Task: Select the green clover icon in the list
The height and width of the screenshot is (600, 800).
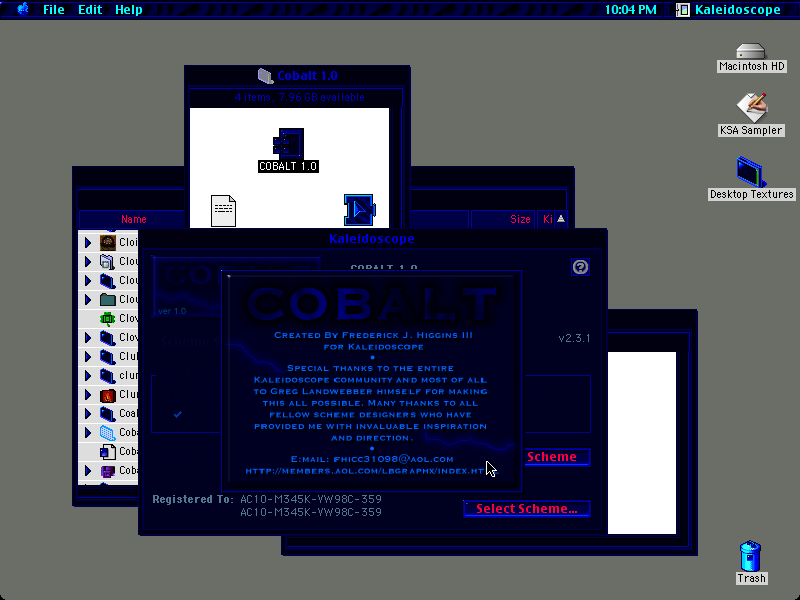Action: point(108,318)
